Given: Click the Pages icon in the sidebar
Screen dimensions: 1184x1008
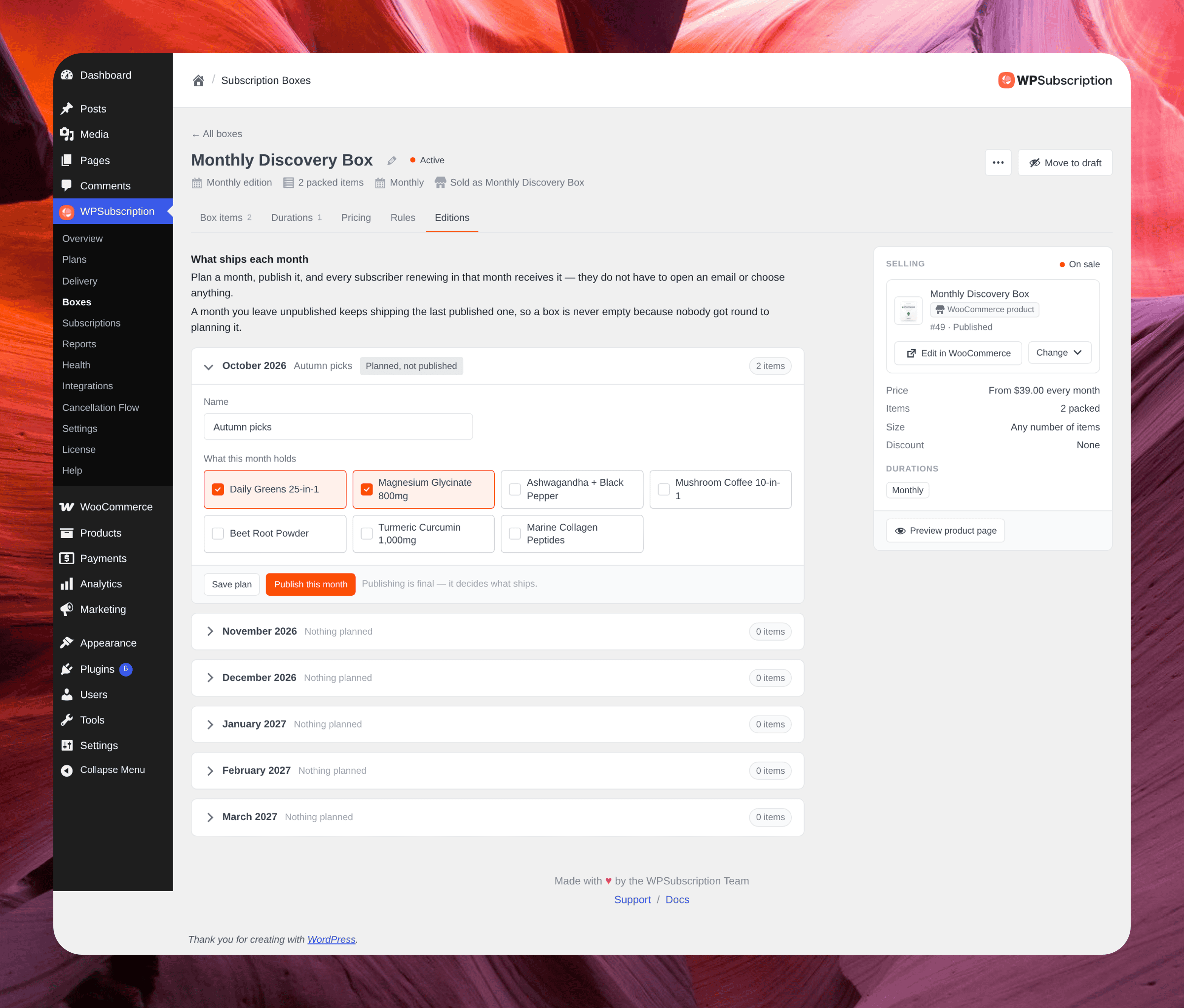Looking at the screenshot, I should (67, 160).
